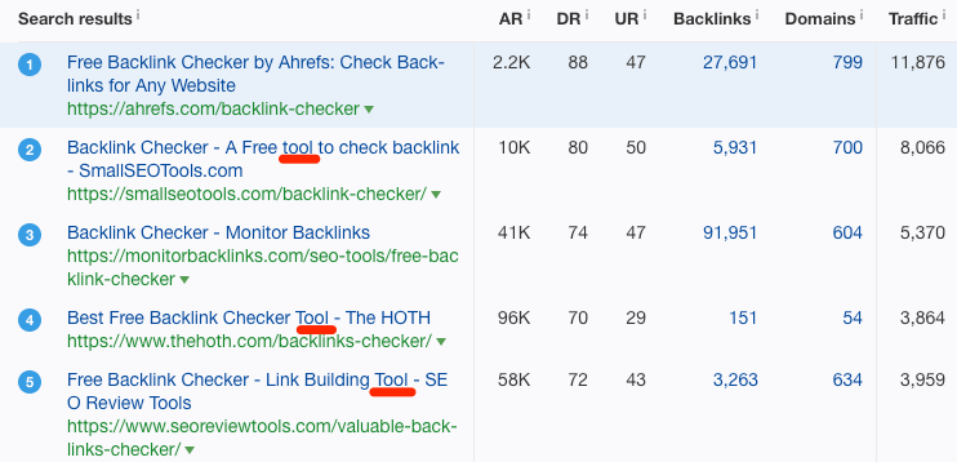957x462 pixels.
Task: Click the AR column info icon
Action: (x=528, y=15)
